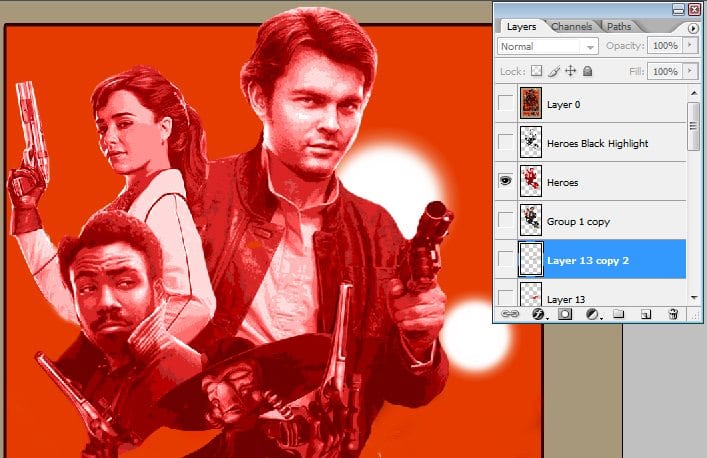Select the Layer 13 copy 2 name
Screen dimensions: 707x458
click(588, 261)
